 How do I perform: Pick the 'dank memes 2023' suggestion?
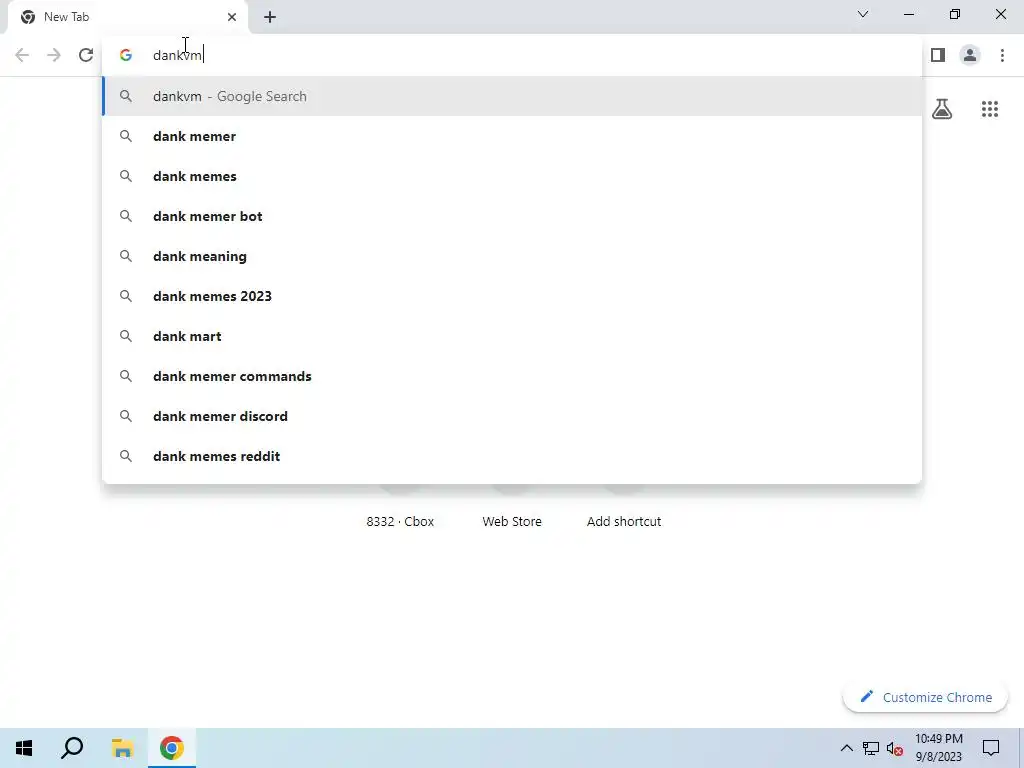tap(512, 296)
